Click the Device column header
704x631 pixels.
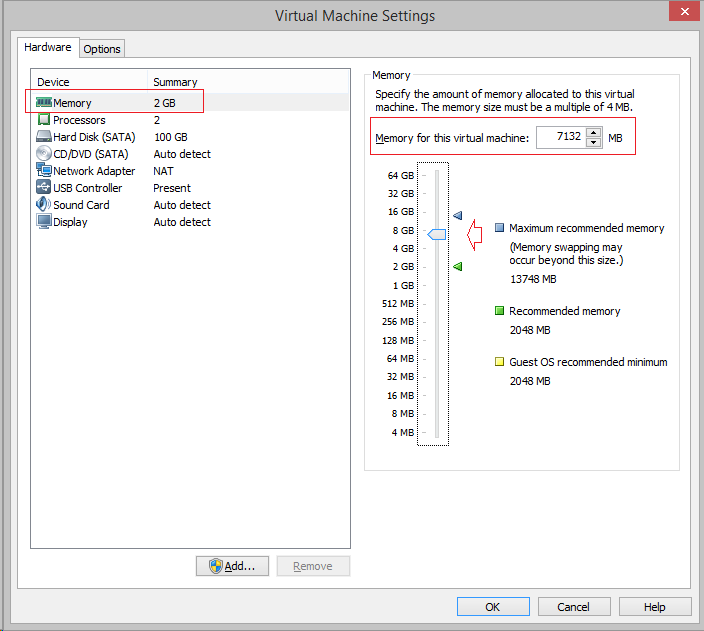[x=53, y=82]
